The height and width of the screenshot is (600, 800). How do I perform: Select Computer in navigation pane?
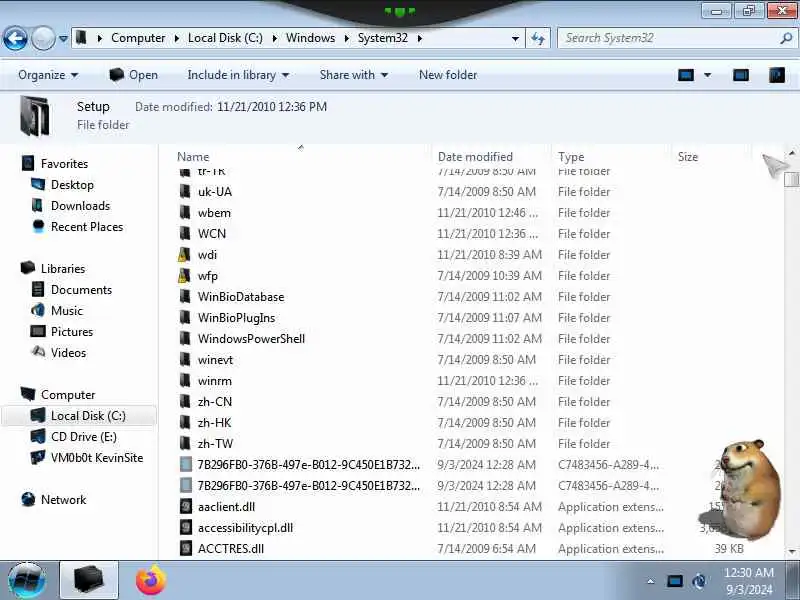click(68, 395)
